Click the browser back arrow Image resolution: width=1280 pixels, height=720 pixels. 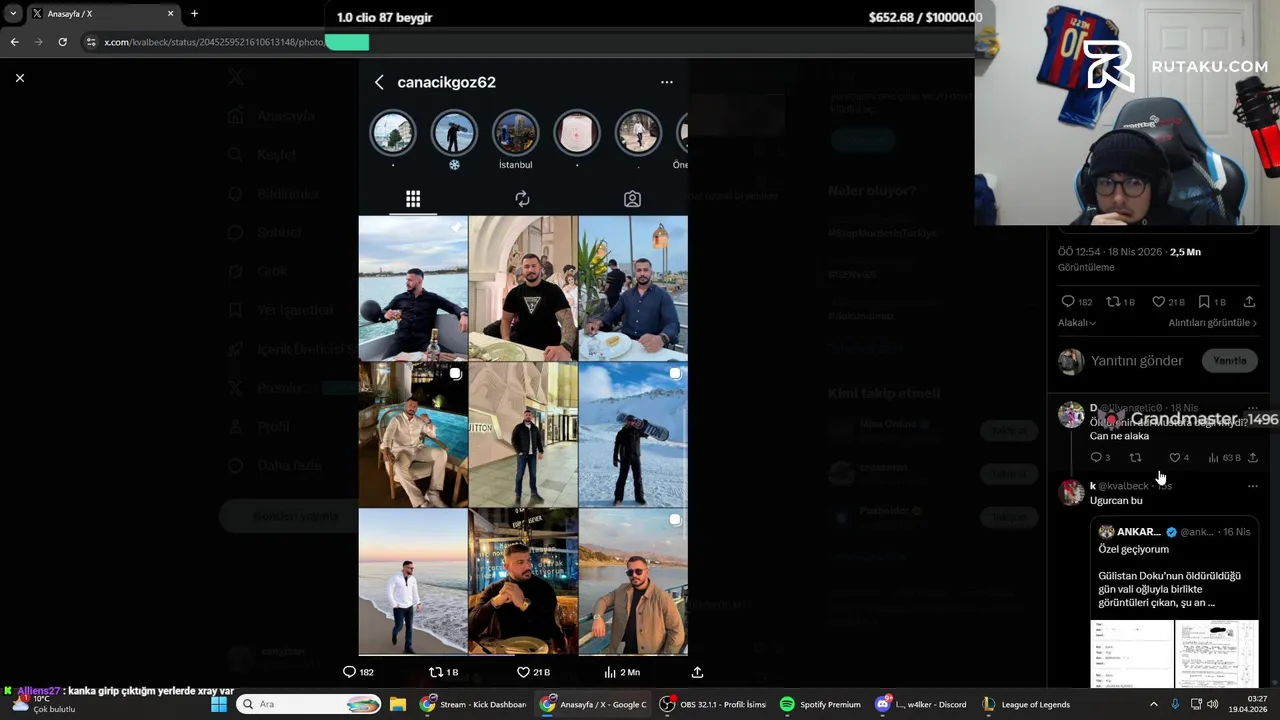tap(14, 42)
